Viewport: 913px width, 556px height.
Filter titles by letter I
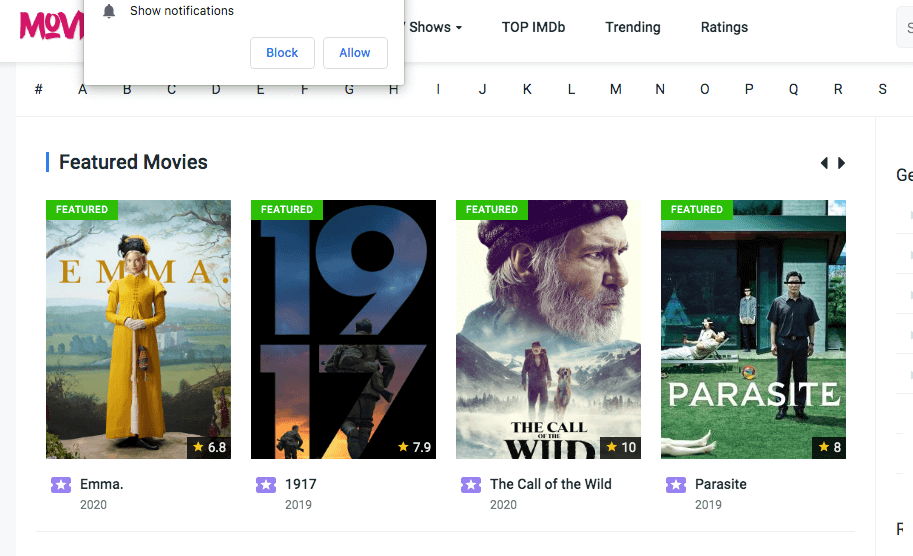click(438, 89)
